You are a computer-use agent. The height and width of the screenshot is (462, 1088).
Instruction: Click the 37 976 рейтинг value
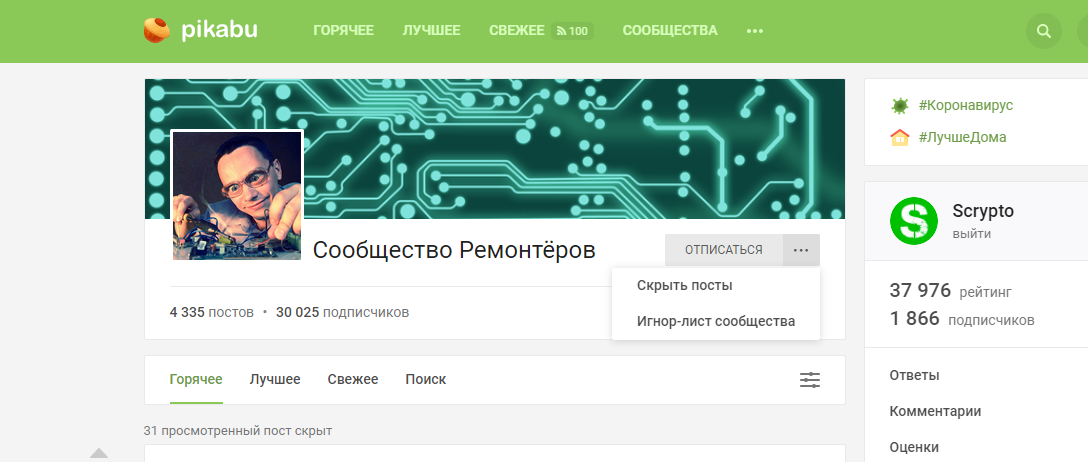tap(950, 291)
